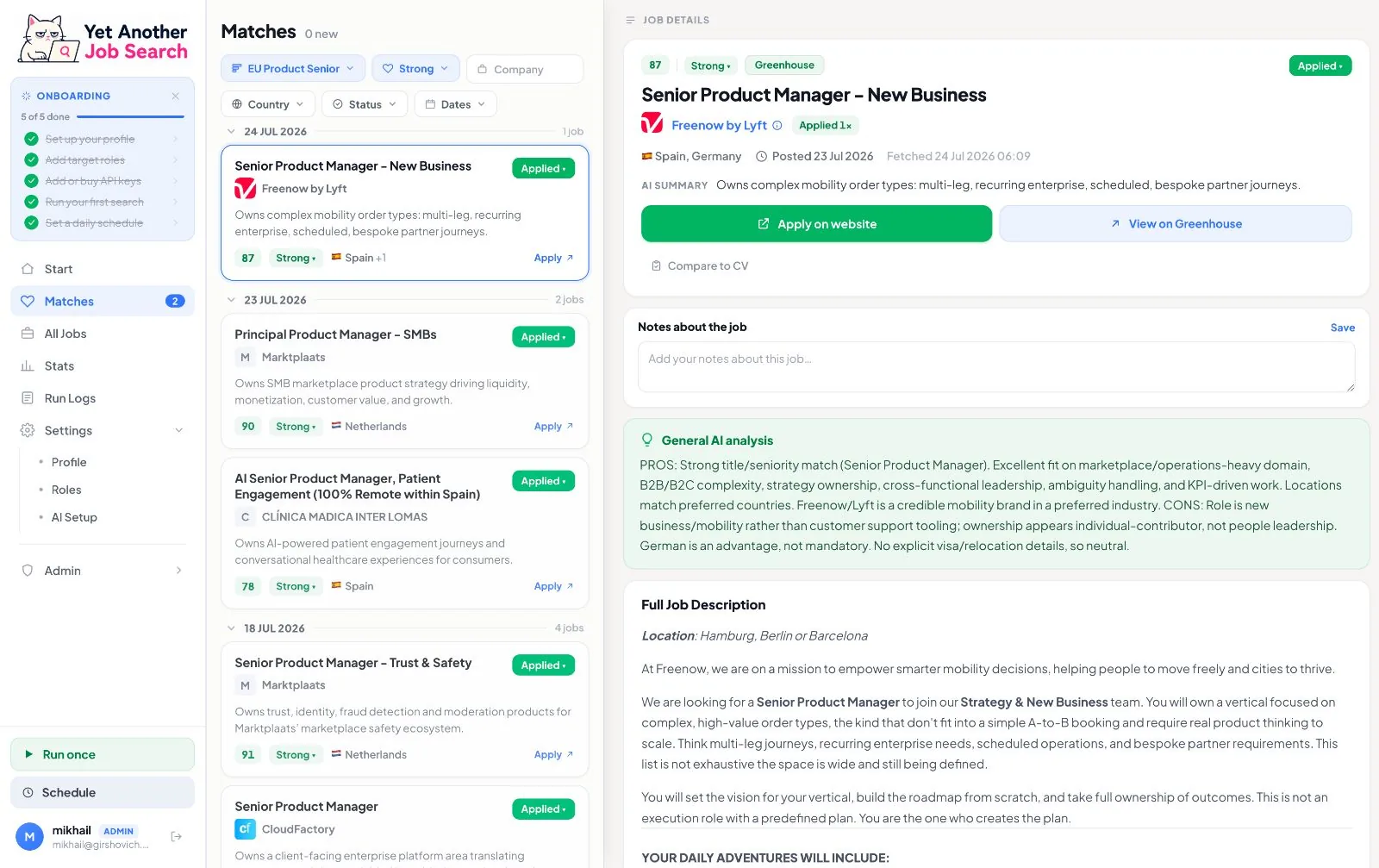The image size is (1379, 868).
Task: Click the Greenhouse source tag
Action: pyautogui.click(x=784, y=66)
